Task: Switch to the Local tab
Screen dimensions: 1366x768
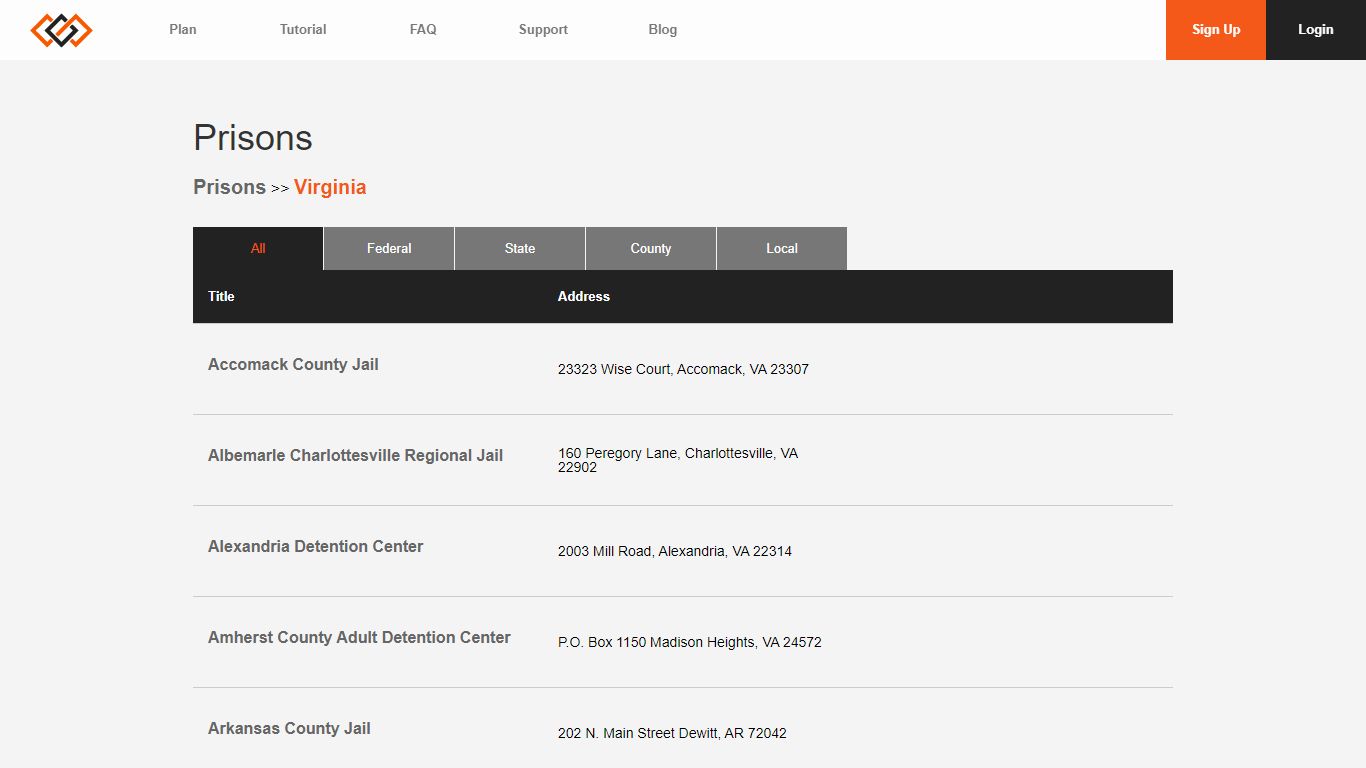Action: coord(782,248)
